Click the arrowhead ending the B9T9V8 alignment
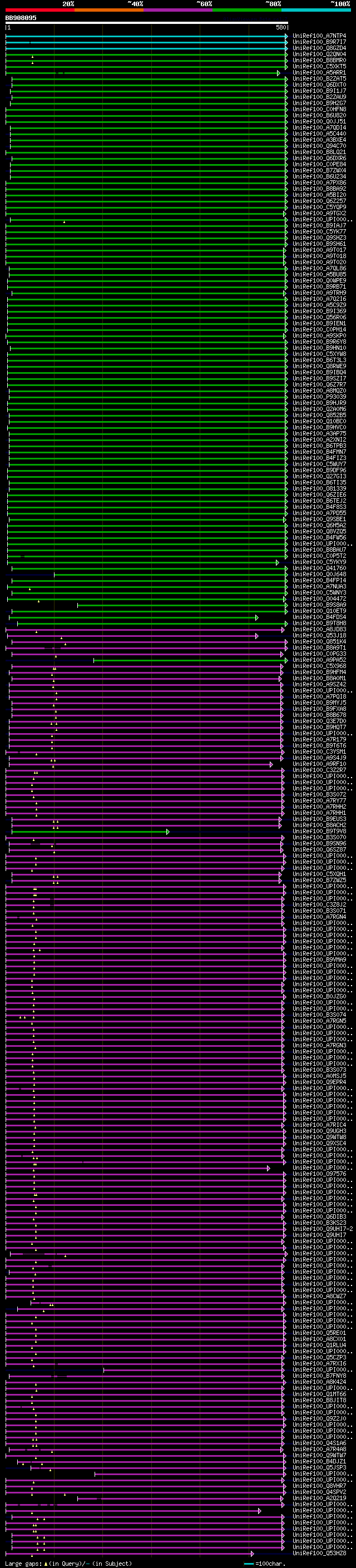 click(169, 832)
